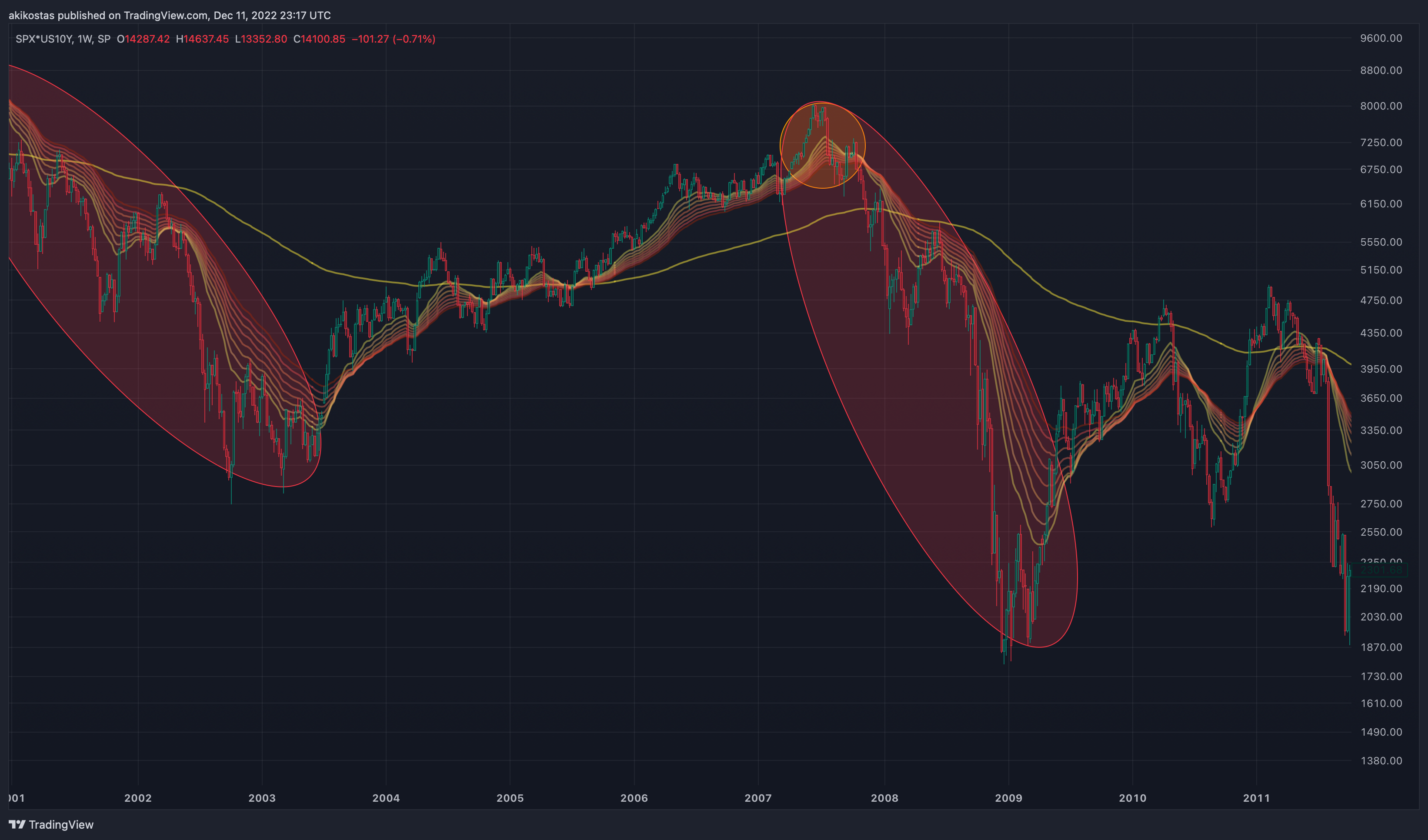Click the 1870.00 price axis label
Viewport: 1428px width, 840px height.
1381,647
